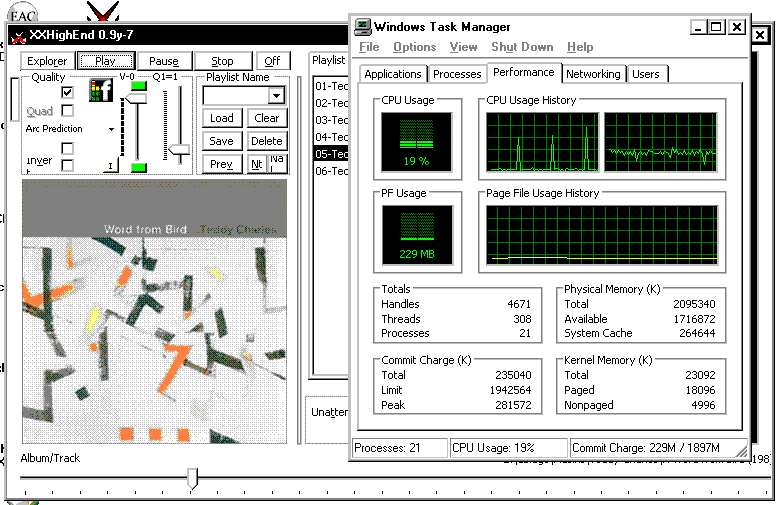Click the Playlist Name input field

235,95
